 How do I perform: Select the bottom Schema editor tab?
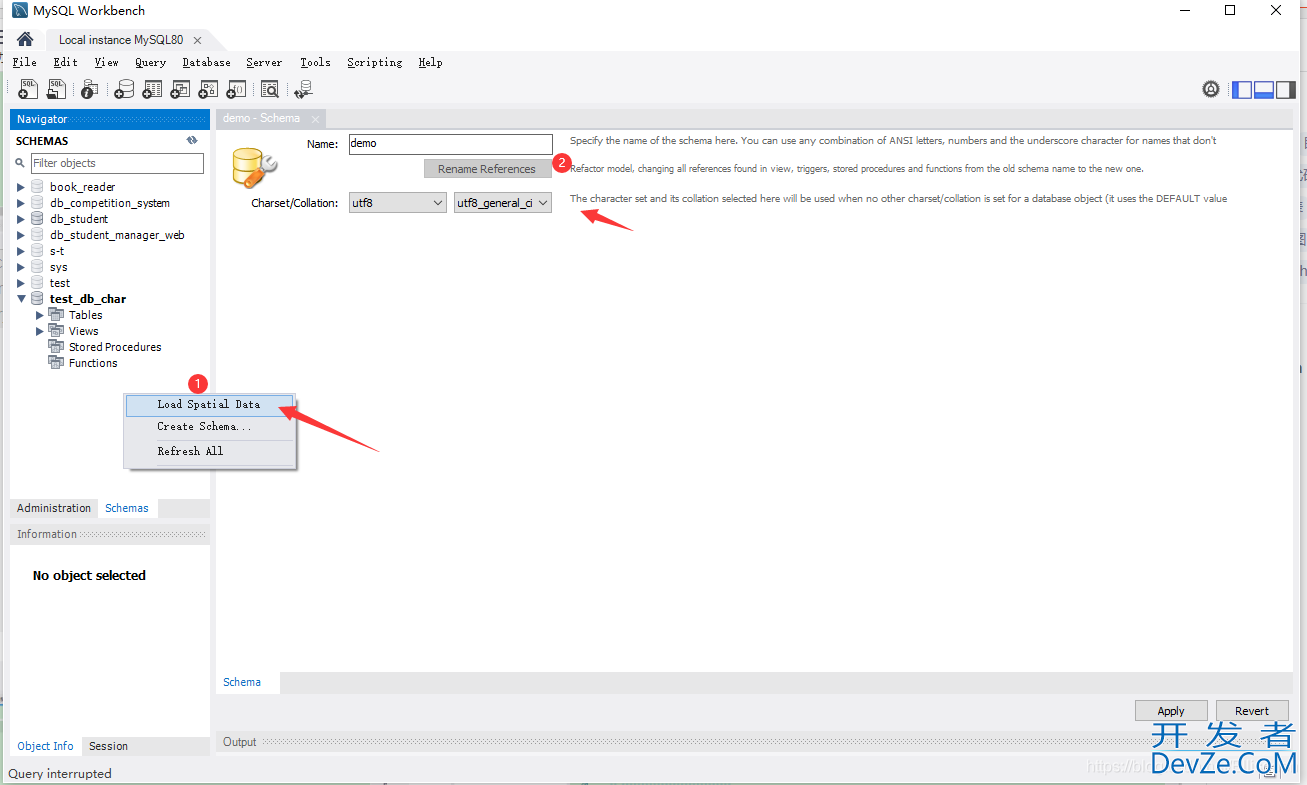(x=242, y=682)
